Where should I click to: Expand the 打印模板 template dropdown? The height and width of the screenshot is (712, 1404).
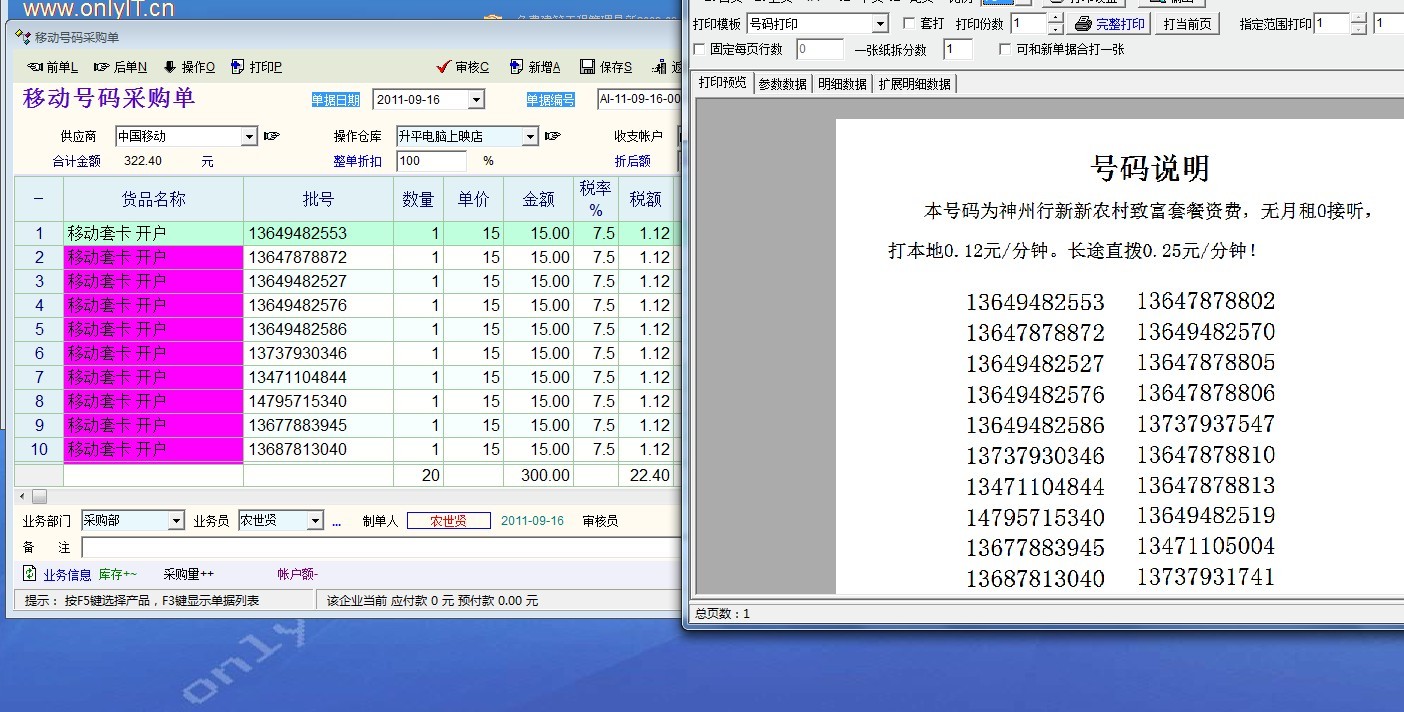880,23
